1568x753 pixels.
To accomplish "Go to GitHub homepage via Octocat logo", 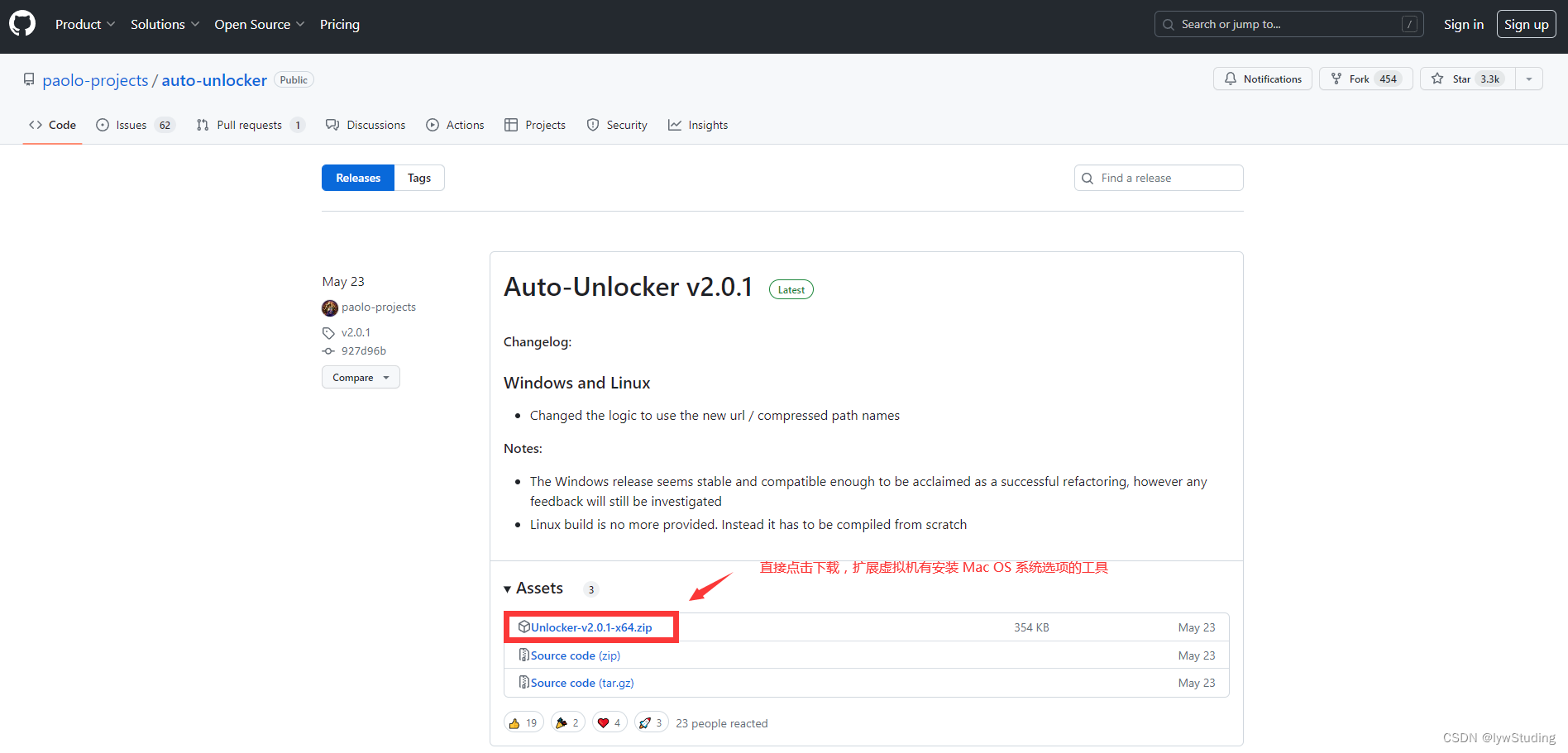I will 22,24.
